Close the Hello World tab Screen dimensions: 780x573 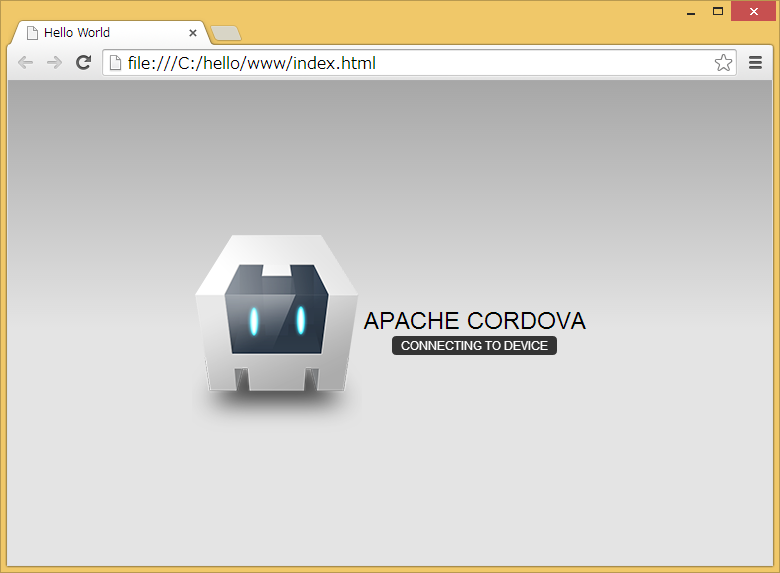(193, 33)
